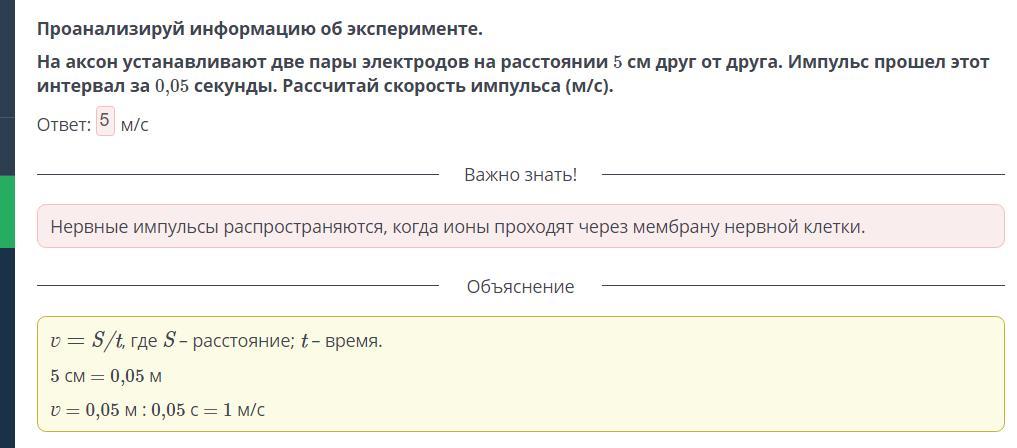The height and width of the screenshot is (448, 1017).
Task: Click the "Объяснение" section header
Action: pos(520,287)
